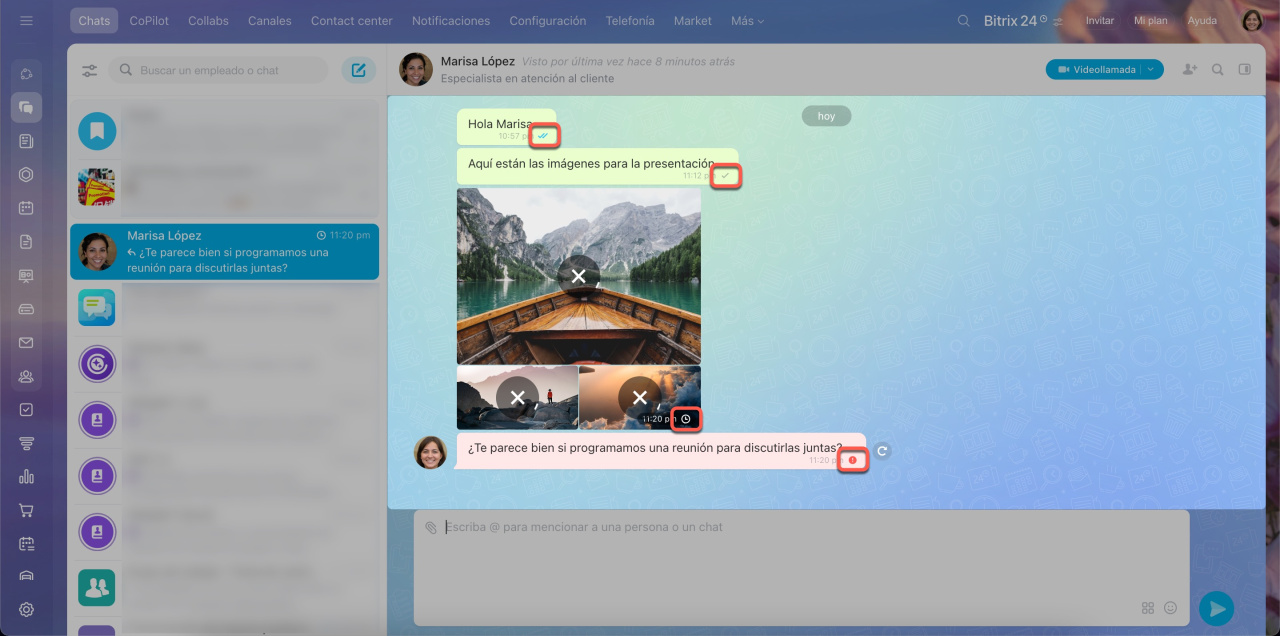Click the compose new chat button
Screen dimensions: 1280x636
(359, 70)
